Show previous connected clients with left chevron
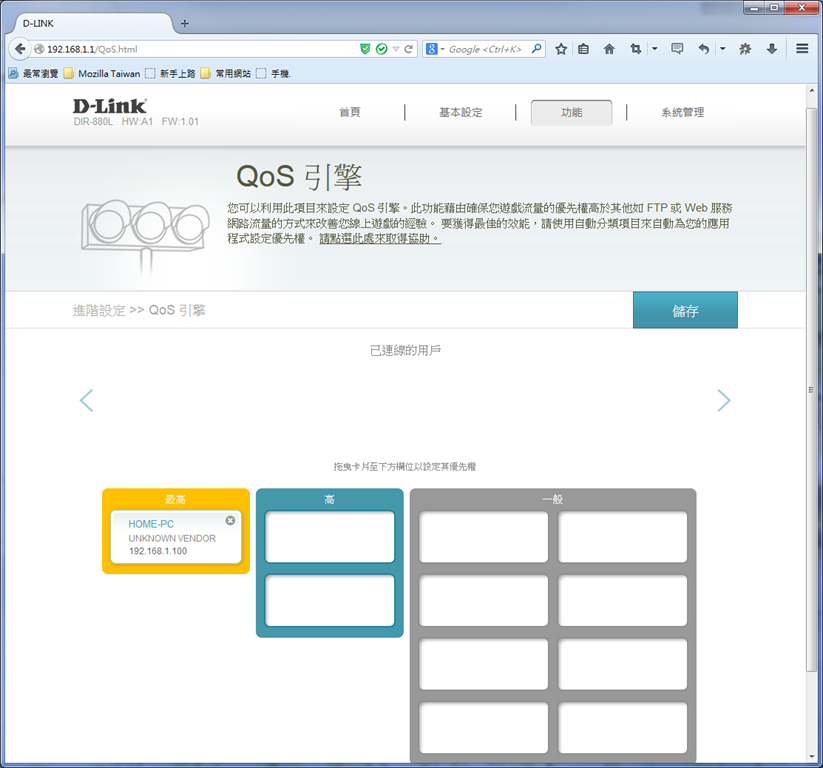 coord(87,401)
